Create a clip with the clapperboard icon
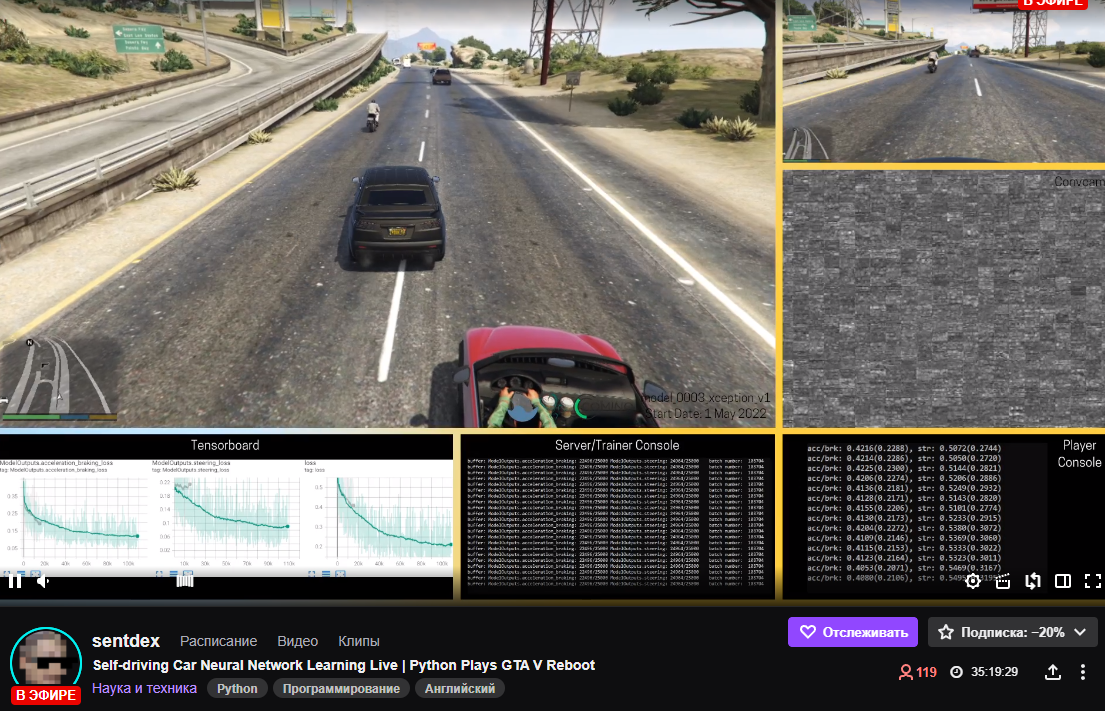This screenshot has height=711, width=1105. click(x=1003, y=581)
